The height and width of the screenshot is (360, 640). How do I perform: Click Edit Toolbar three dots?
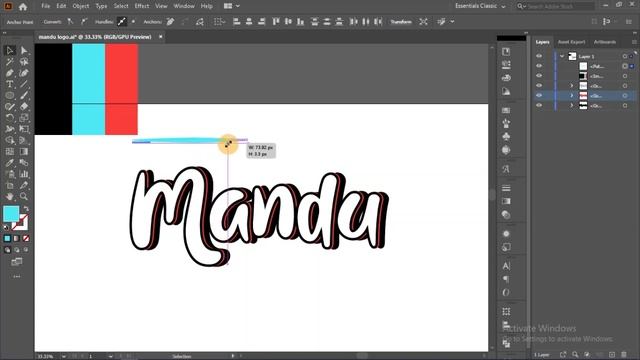tap(17, 276)
